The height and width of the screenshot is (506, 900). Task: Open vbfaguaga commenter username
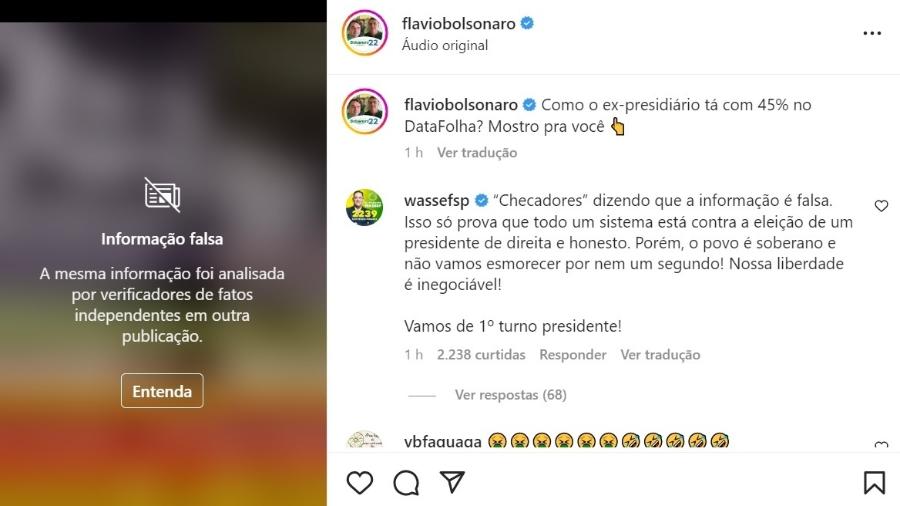point(443,442)
